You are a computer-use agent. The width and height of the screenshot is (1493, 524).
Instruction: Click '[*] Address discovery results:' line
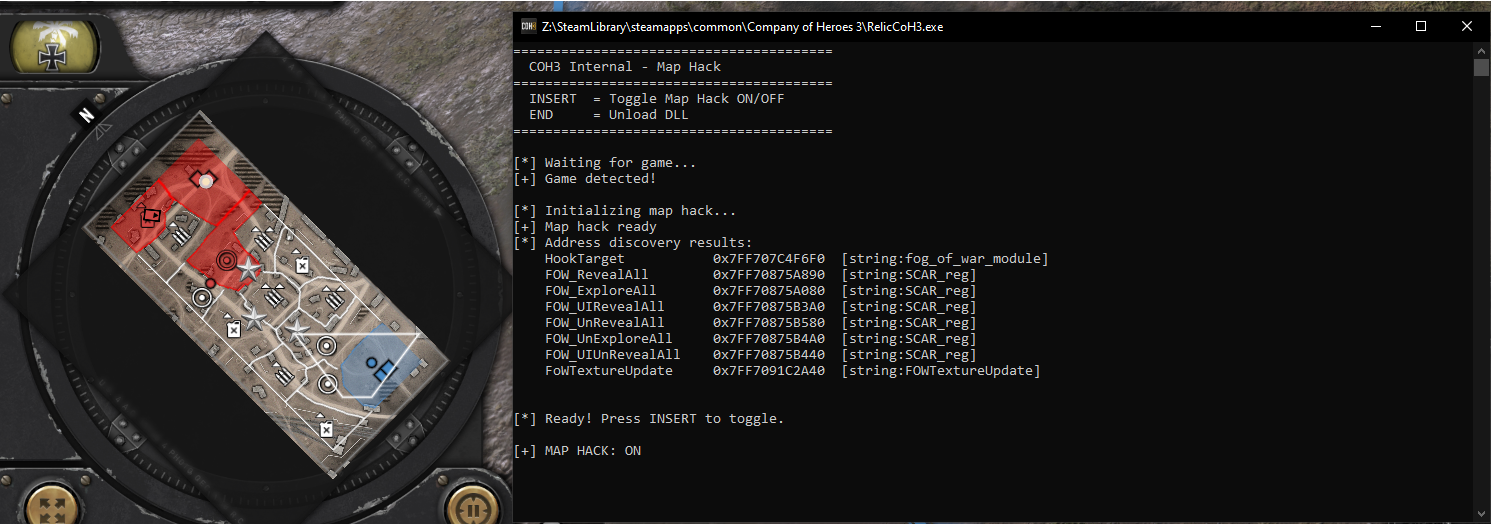pos(633,243)
